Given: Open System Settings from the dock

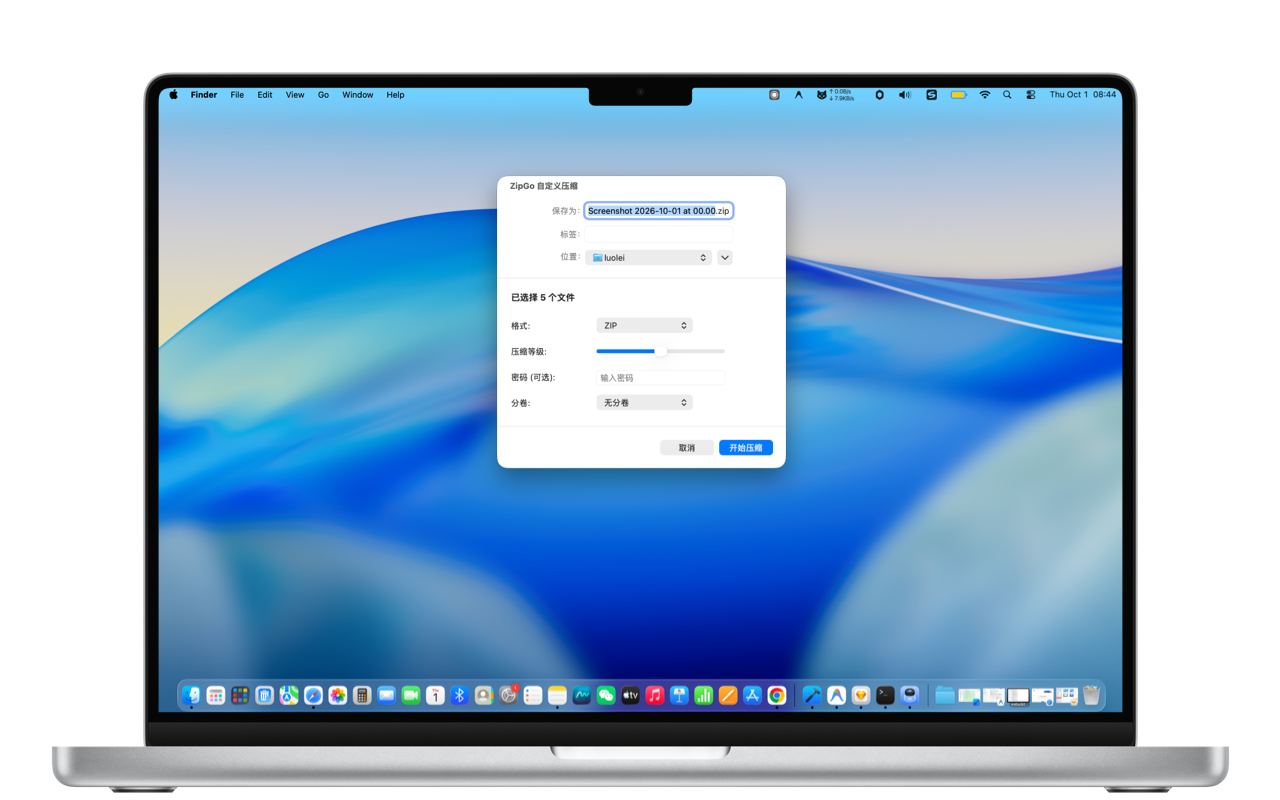Looking at the screenshot, I should click(508, 695).
